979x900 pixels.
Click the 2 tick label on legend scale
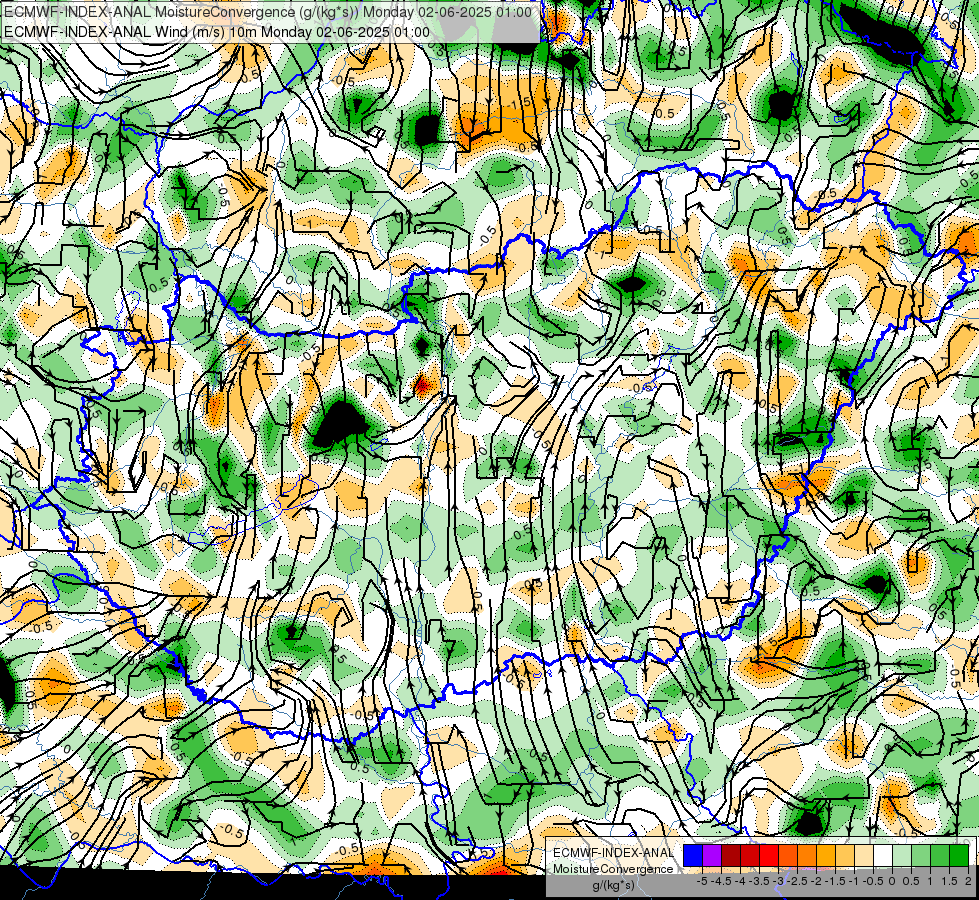pos(968,881)
